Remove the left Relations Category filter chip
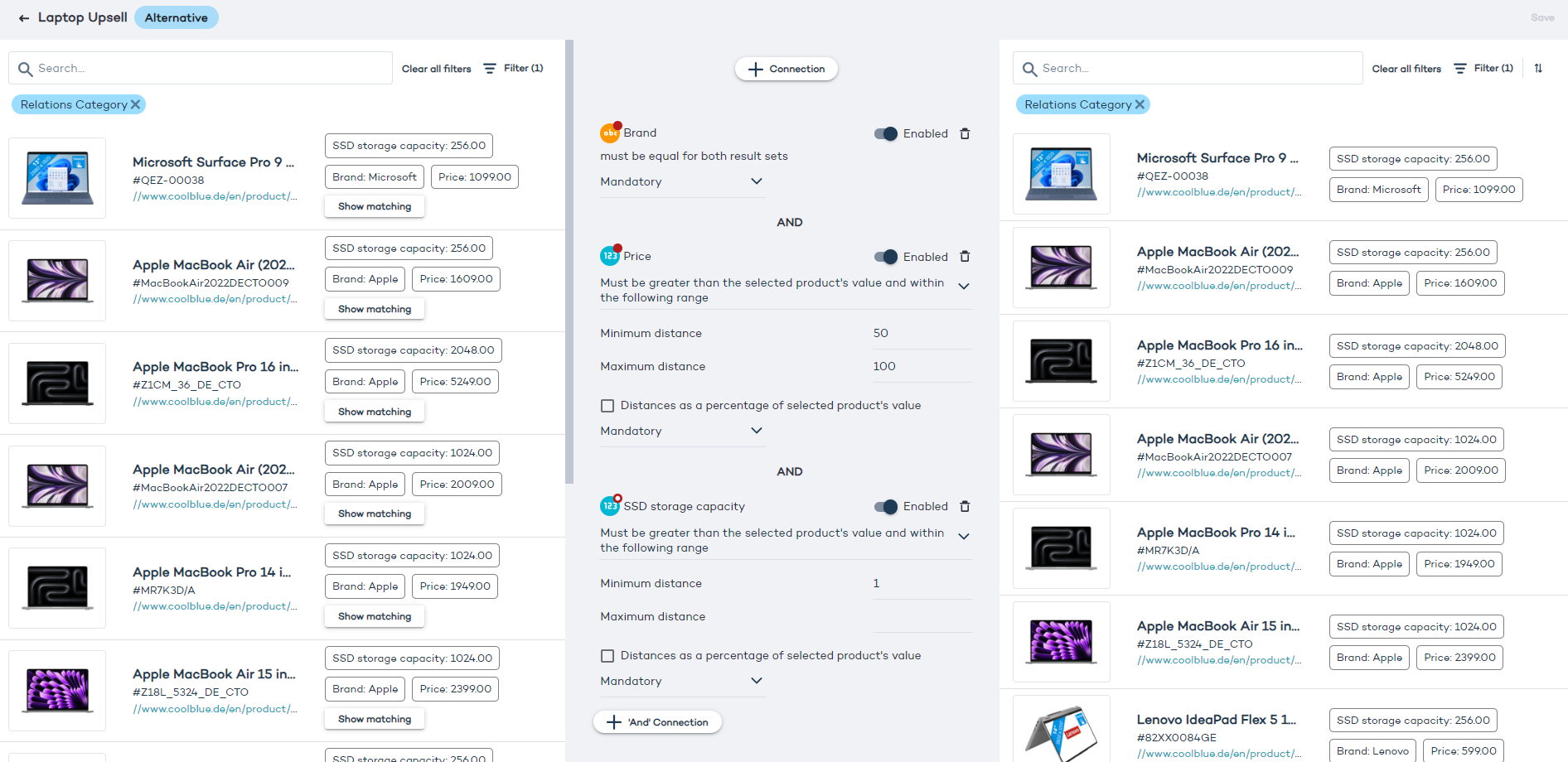 pyautogui.click(x=136, y=104)
